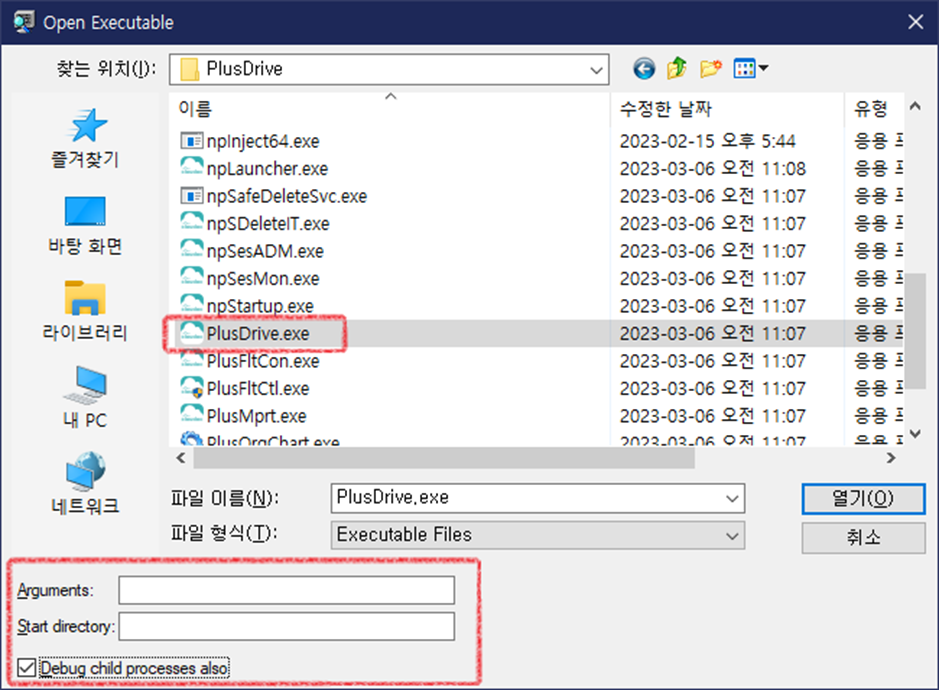Click the Start directory input field

(x=286, y=626)
